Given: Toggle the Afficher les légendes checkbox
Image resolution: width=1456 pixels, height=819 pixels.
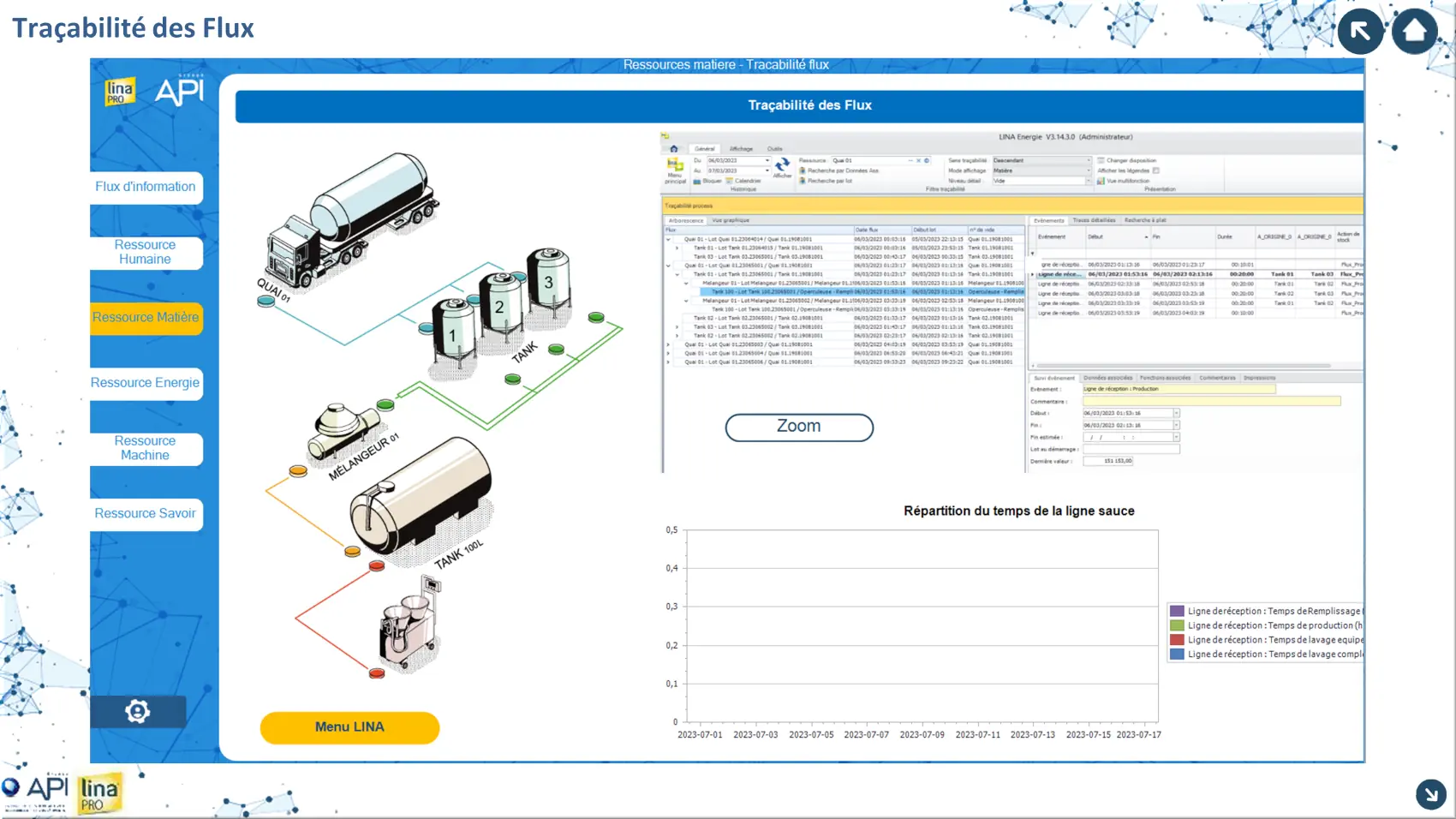Looking at the screenshot, I should coord(1155,170).
